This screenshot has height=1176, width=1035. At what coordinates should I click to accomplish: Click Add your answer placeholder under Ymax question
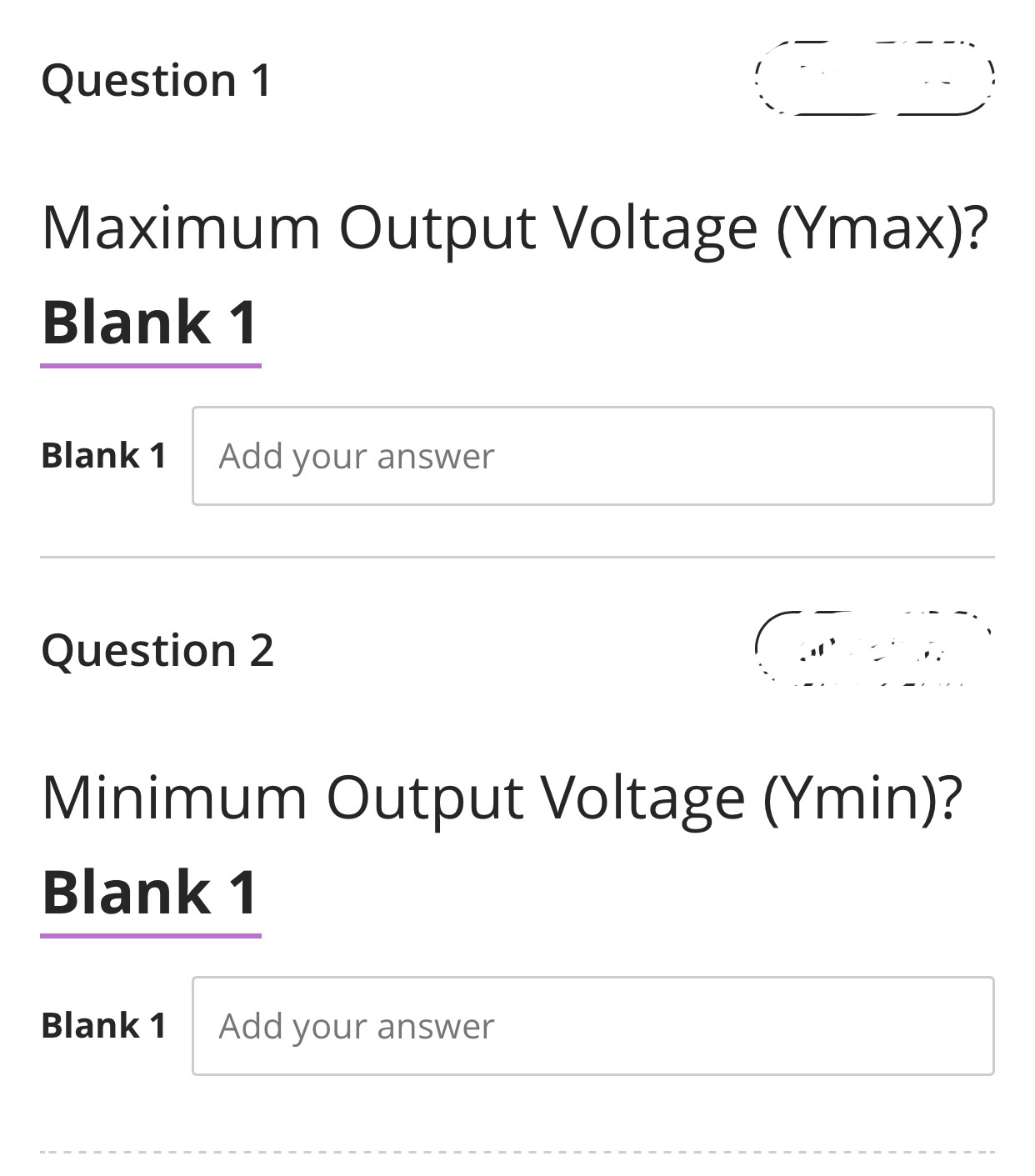click(355, 456)
